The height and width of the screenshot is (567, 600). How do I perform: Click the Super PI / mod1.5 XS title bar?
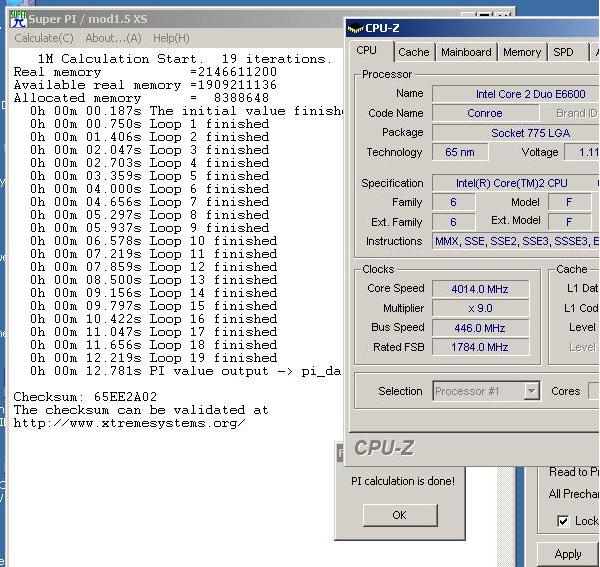176,19
